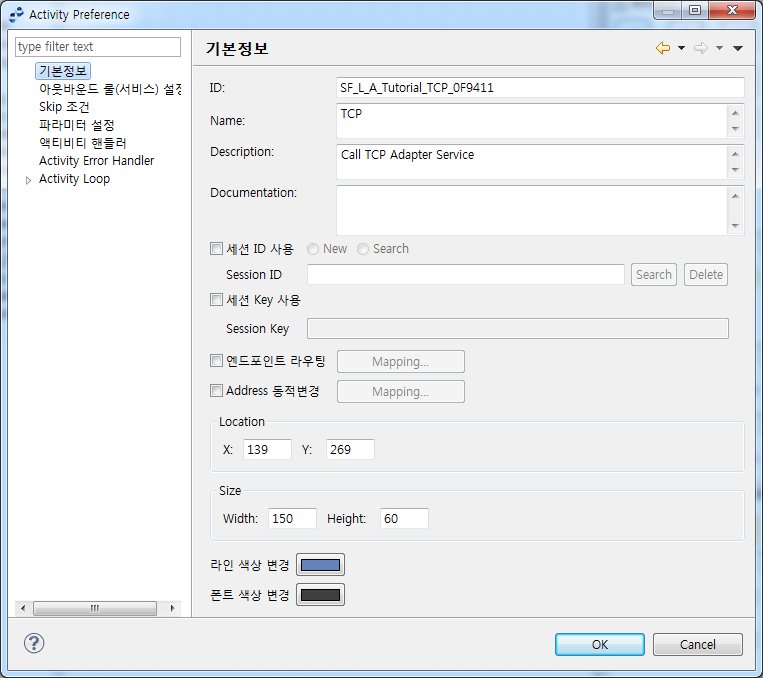
Task: Click the Search button beside Session ID
Action: [654, 275]
